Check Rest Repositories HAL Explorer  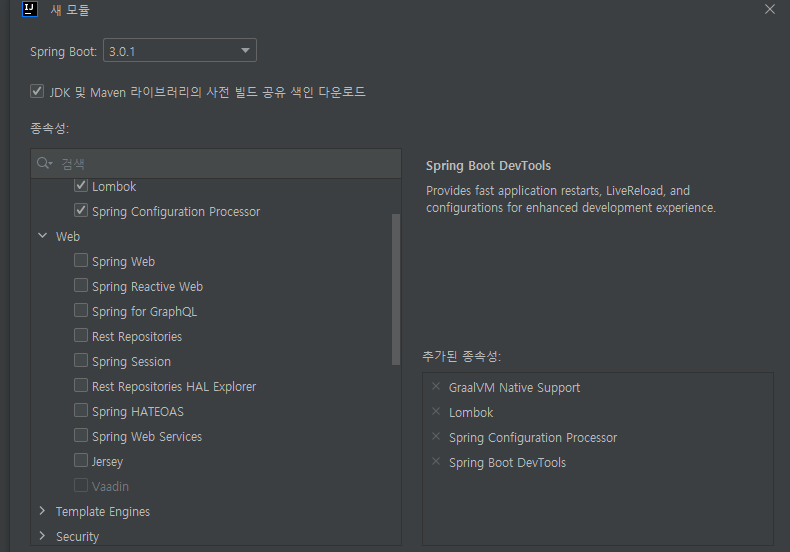click(x=81, y=385)
